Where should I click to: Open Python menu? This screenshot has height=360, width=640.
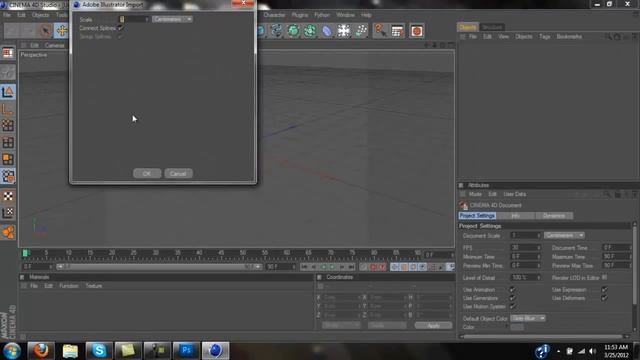(322, 15)
